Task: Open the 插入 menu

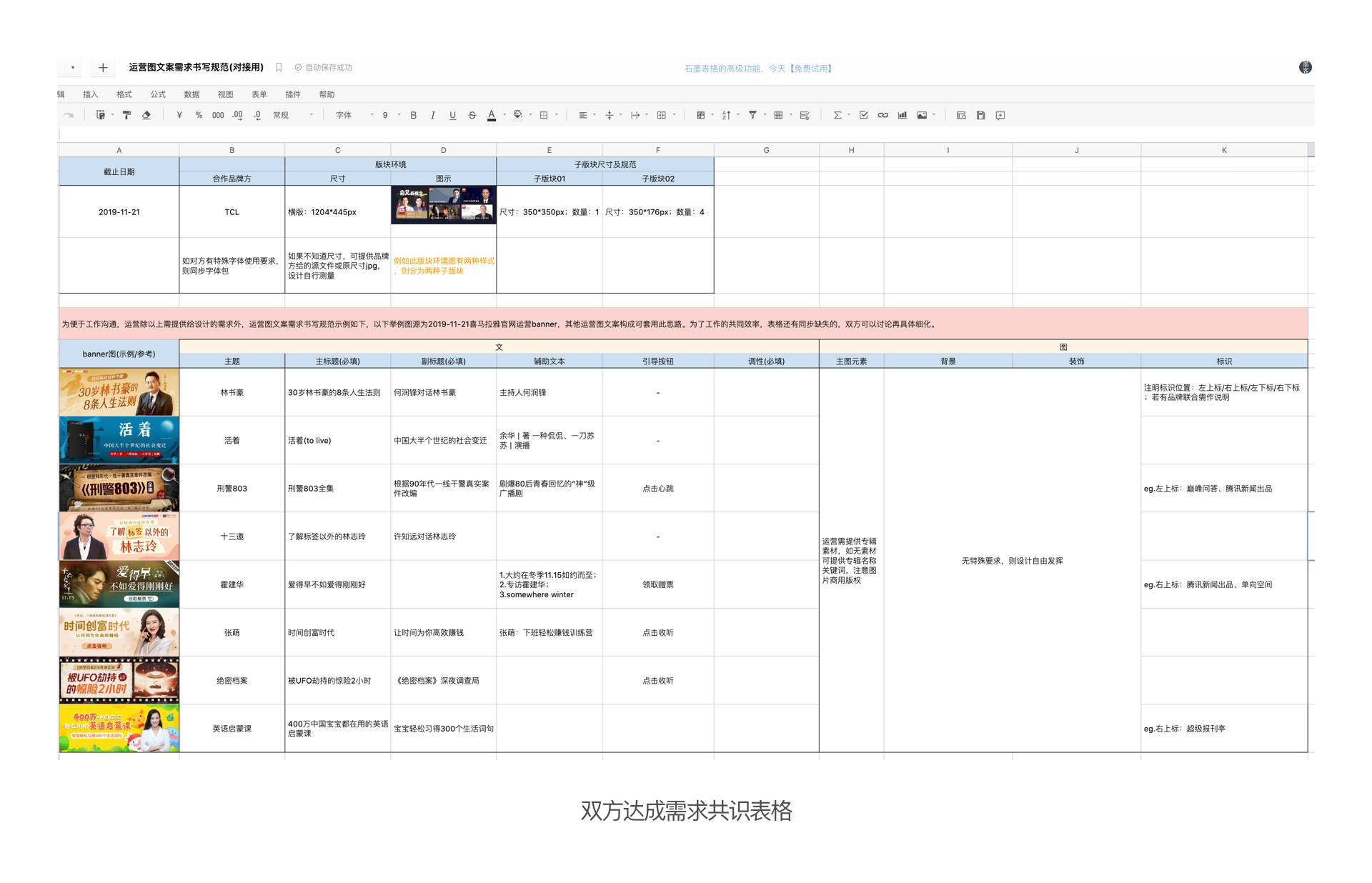Action: [x=90, y=94]
